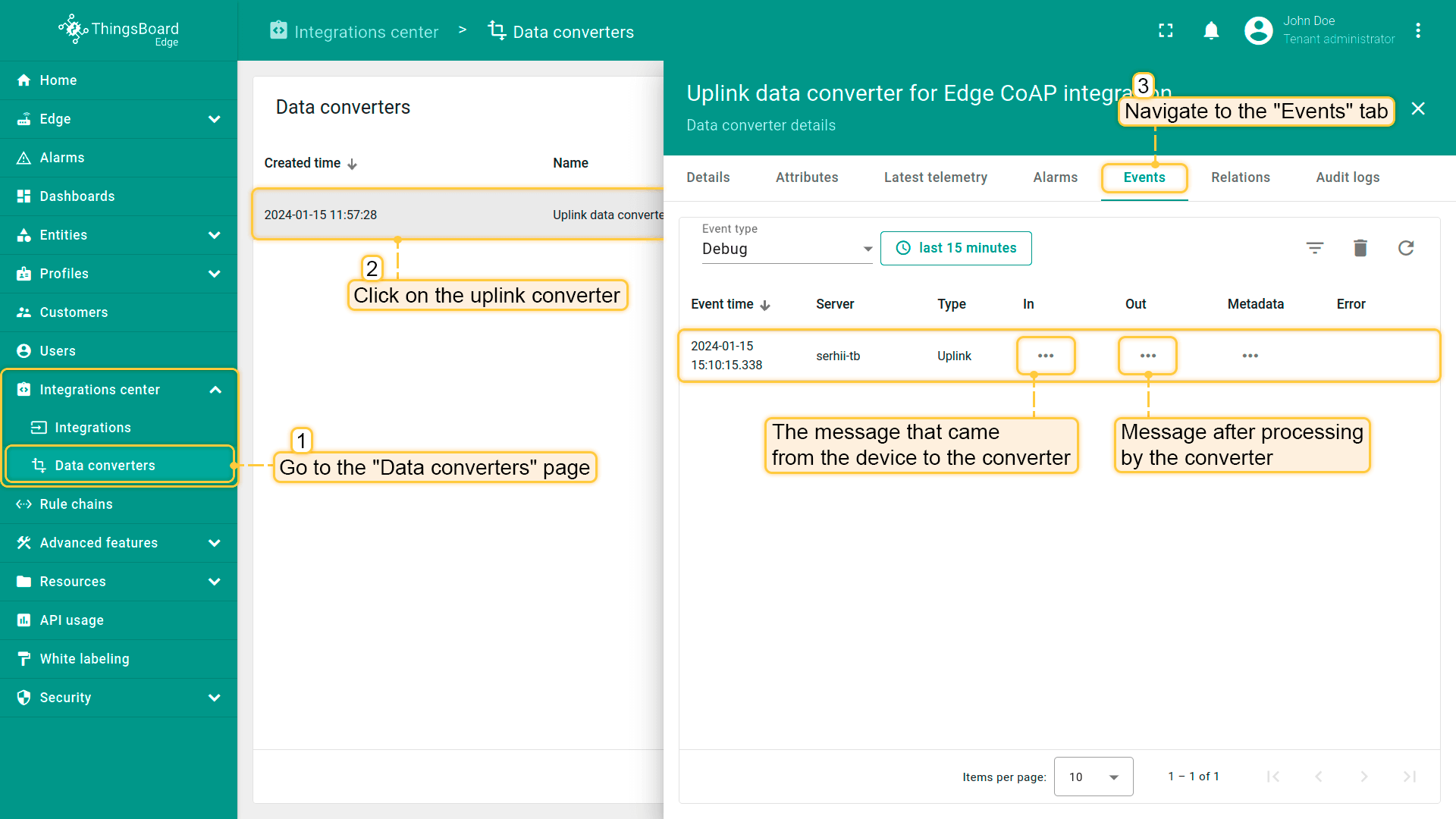Screen dimensions: 1456x819
Task: Open Rule chains page
Action: (x=118, y=504)
